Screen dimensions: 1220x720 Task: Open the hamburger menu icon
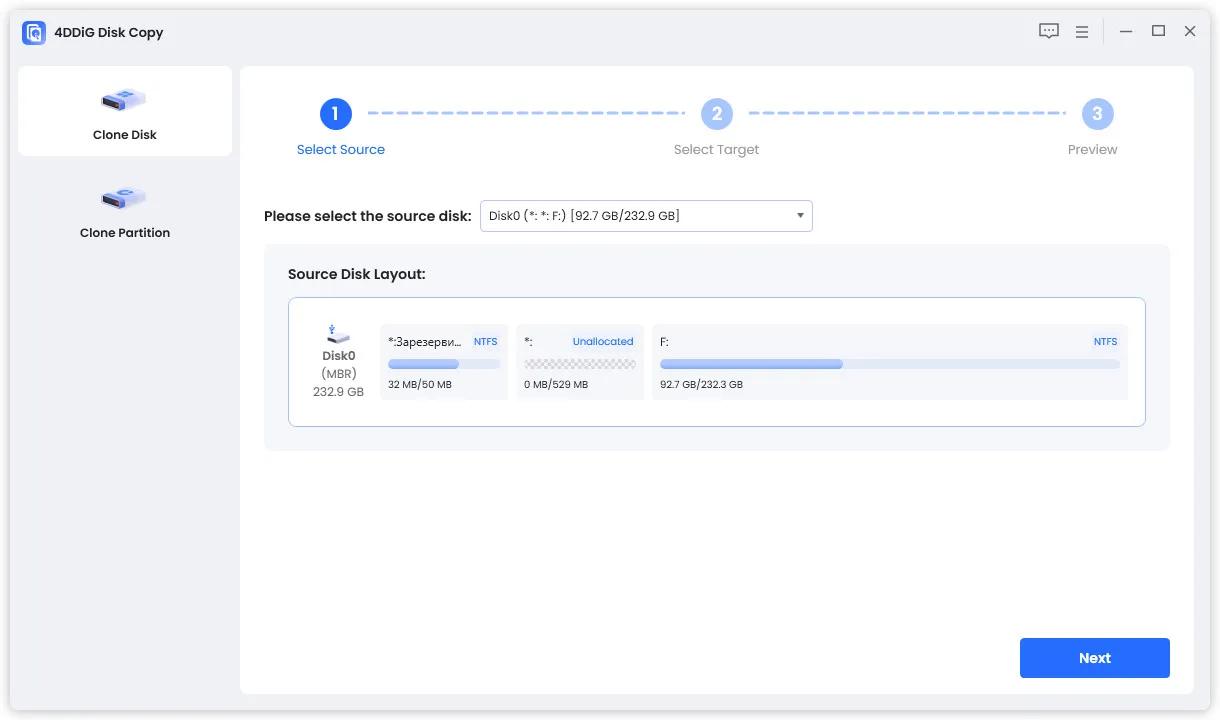click(x=1081, y=32)
